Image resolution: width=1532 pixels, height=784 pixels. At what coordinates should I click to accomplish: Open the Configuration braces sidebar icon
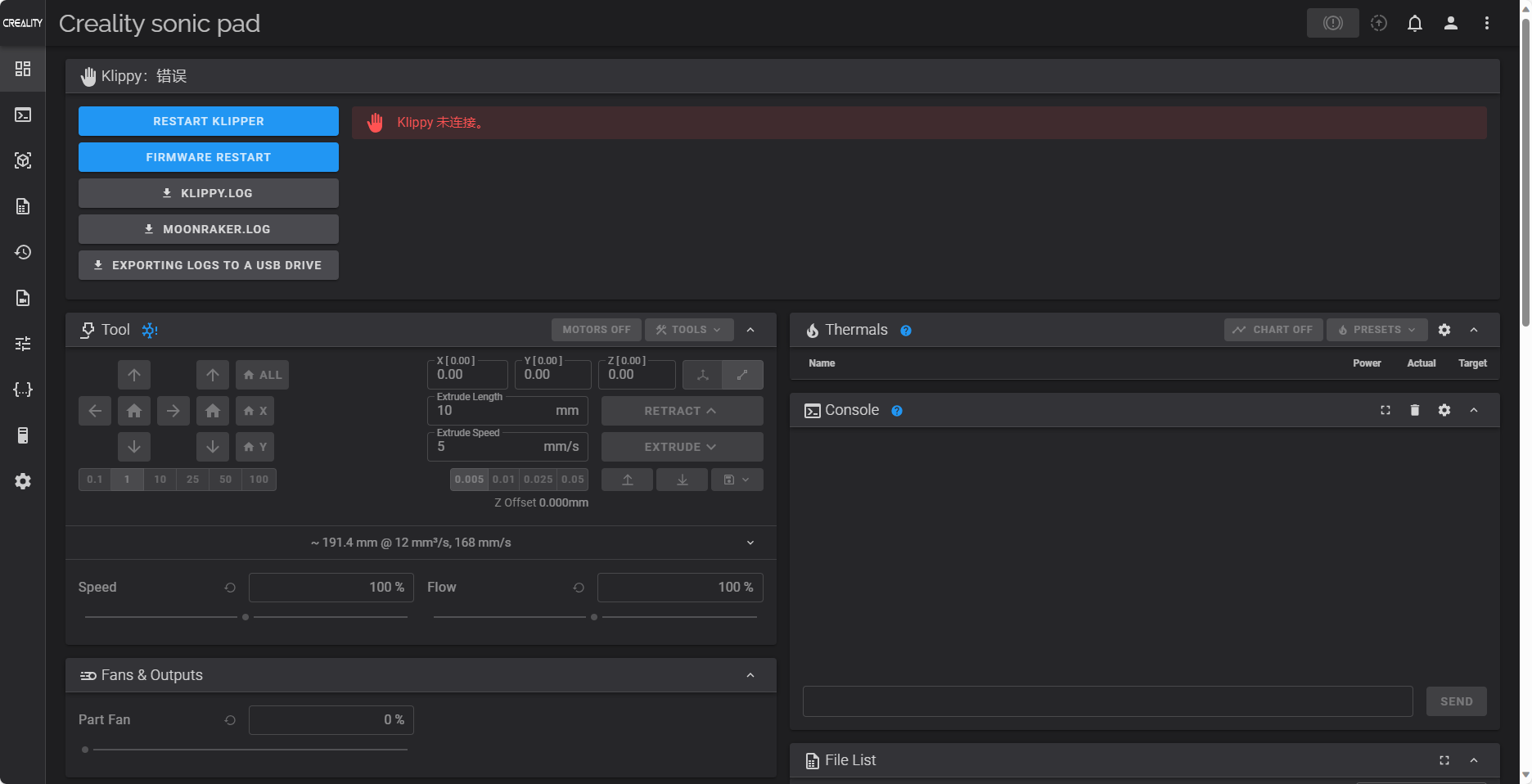coord(23,390)
